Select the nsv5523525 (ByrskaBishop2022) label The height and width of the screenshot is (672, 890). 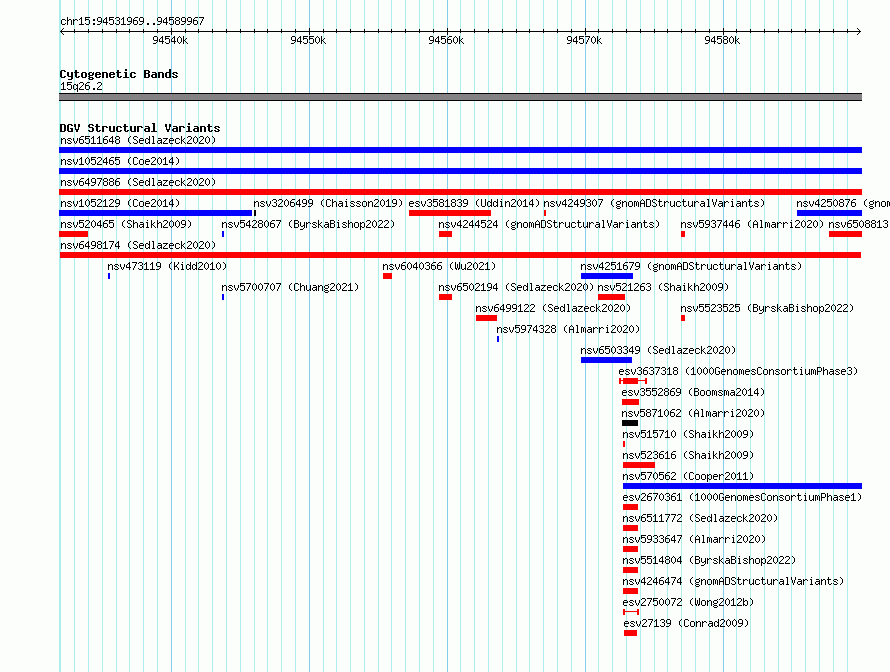[x=767, y=308]
